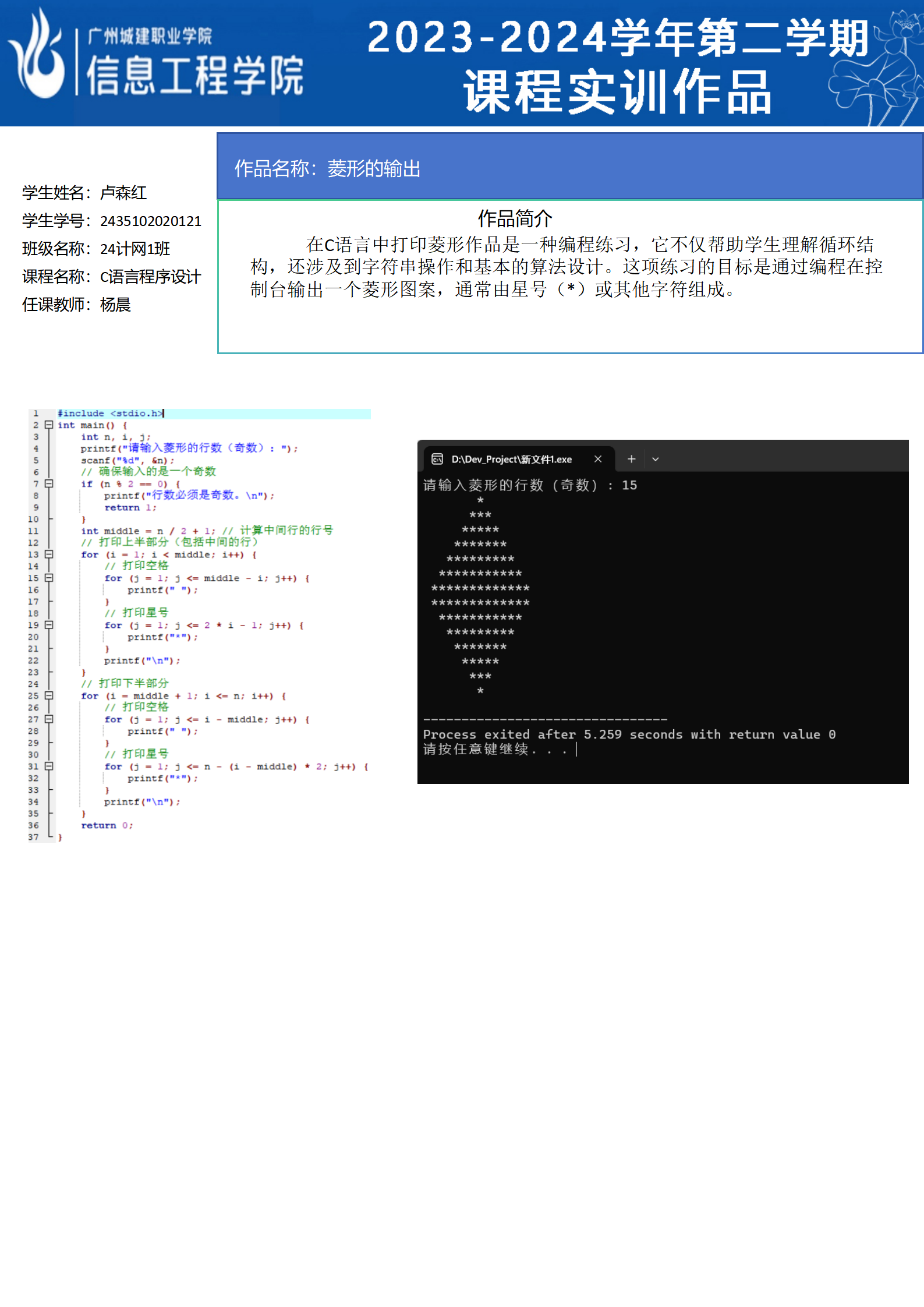Select the D:\Dev_Project\新文件1.exe tab
This screenshot has width=924, height=1307.
tap(511, 459)
